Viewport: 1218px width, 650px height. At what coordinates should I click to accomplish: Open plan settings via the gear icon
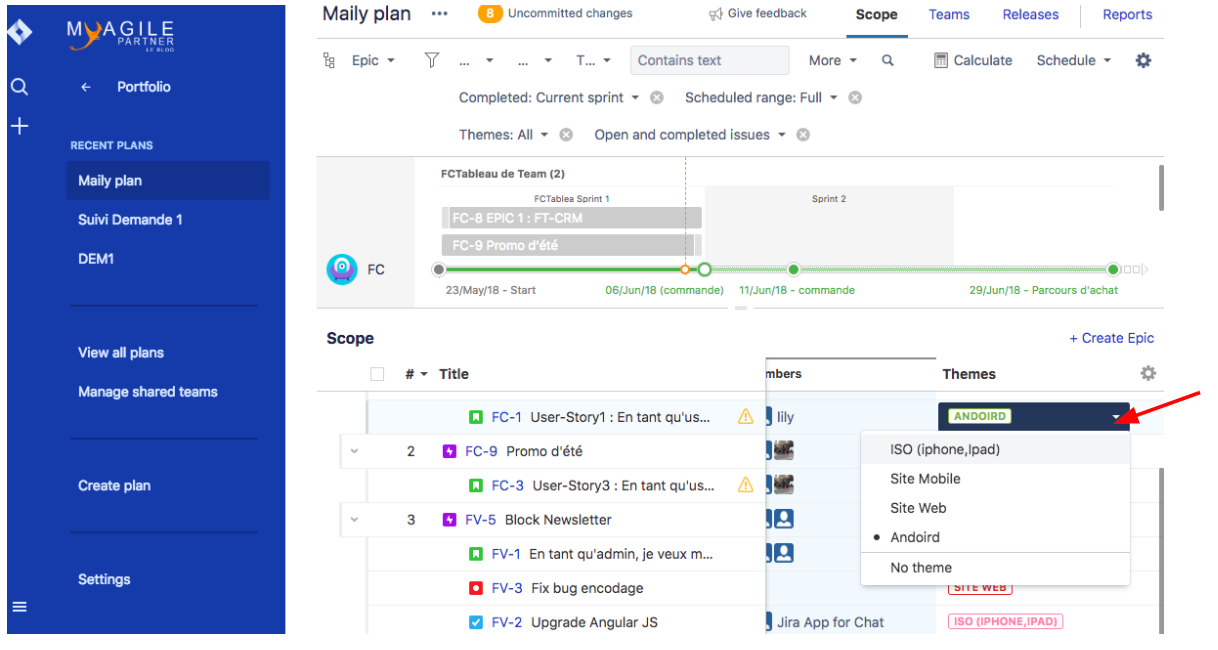[1142, 60]
